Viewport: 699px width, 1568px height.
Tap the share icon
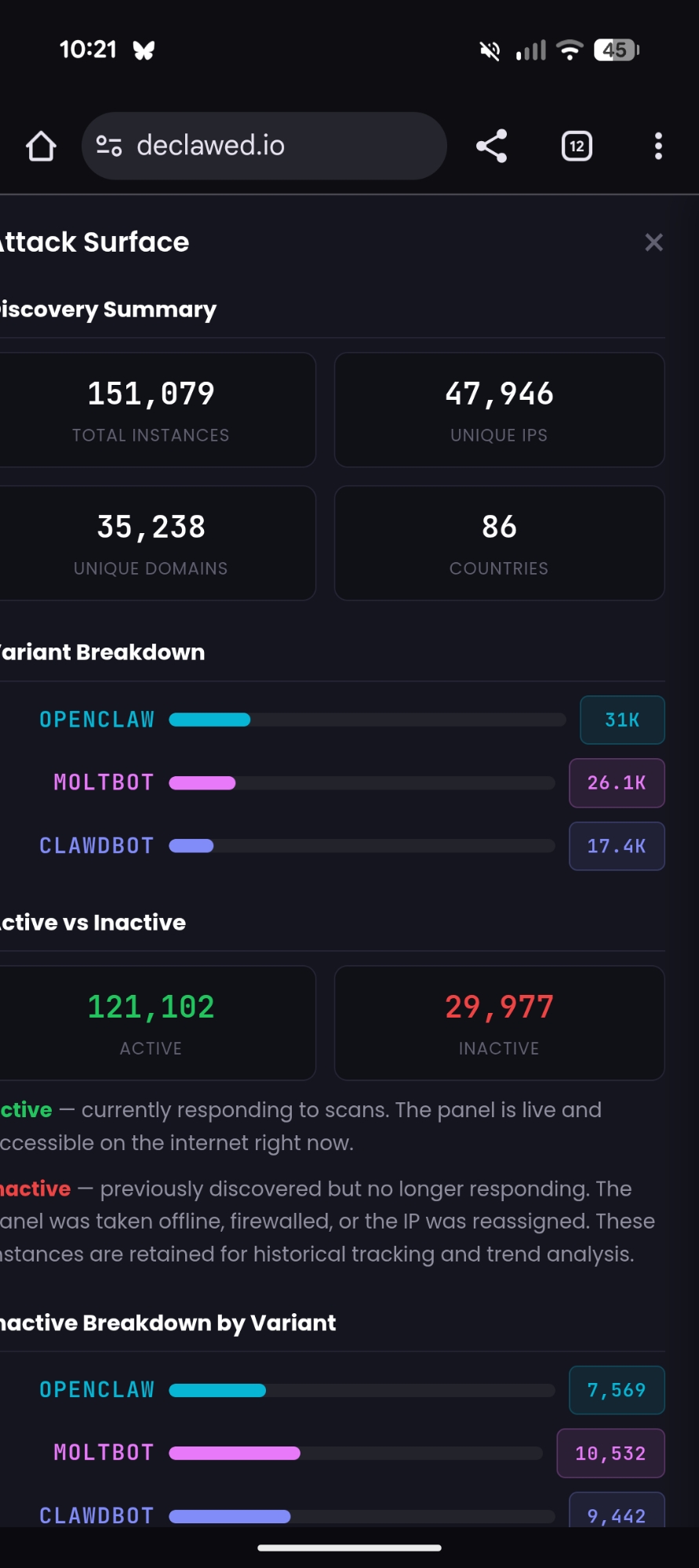[492, 146]
